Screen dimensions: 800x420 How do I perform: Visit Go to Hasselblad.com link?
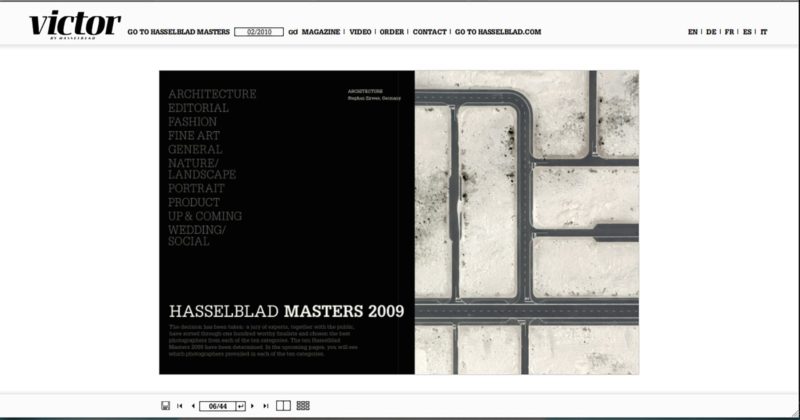[x=498, y=32]
